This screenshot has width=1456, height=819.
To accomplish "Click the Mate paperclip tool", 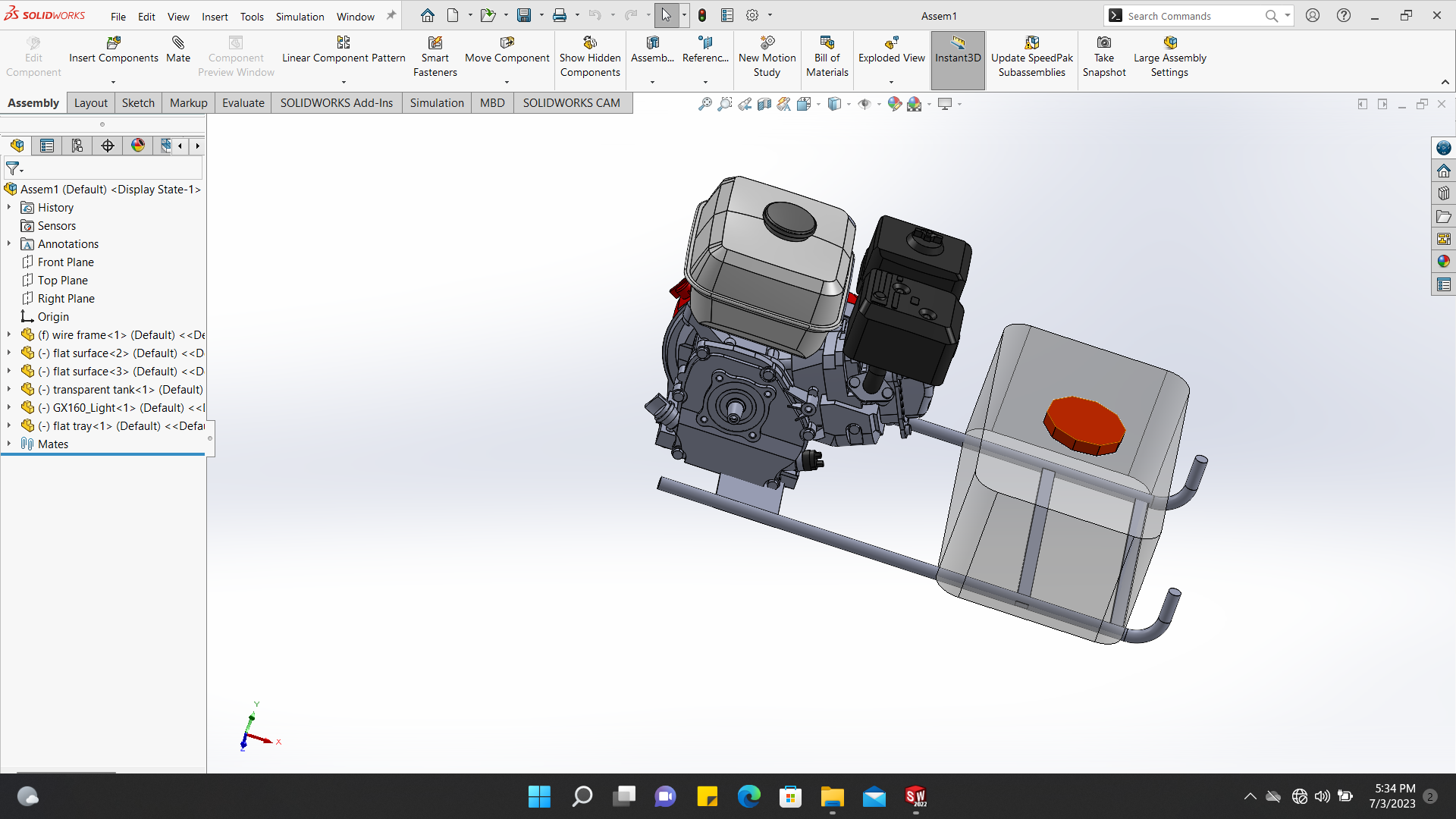I will (x=178, y=49).
